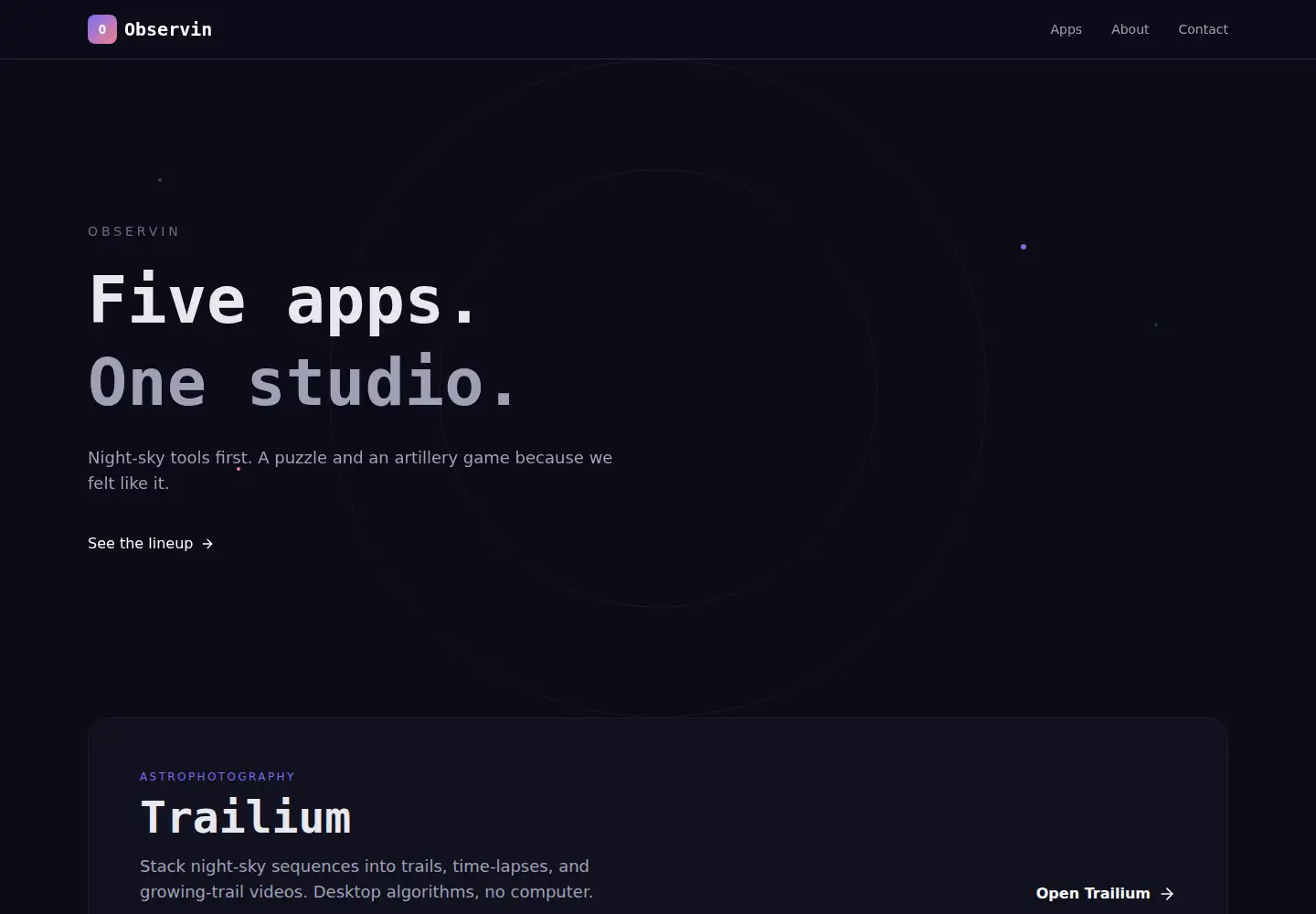Click the Trailium card heading
1316x914 pixels.
pyautogui.click(x=246, y=817)
